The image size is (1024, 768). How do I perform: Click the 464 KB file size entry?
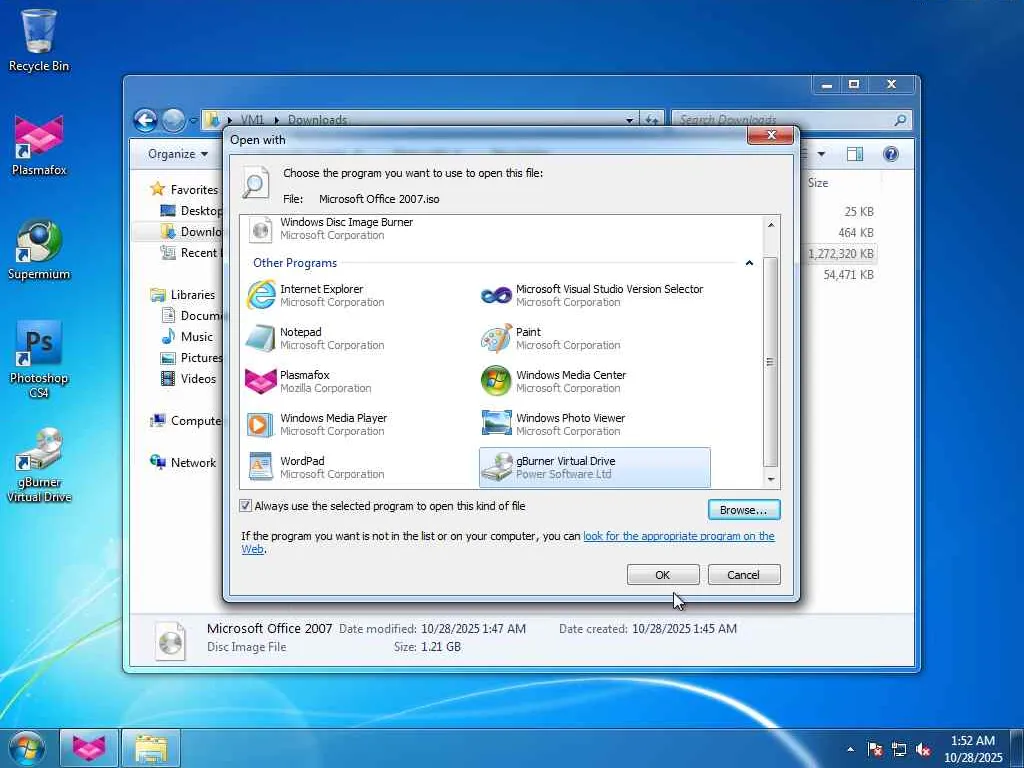(856, 232)
